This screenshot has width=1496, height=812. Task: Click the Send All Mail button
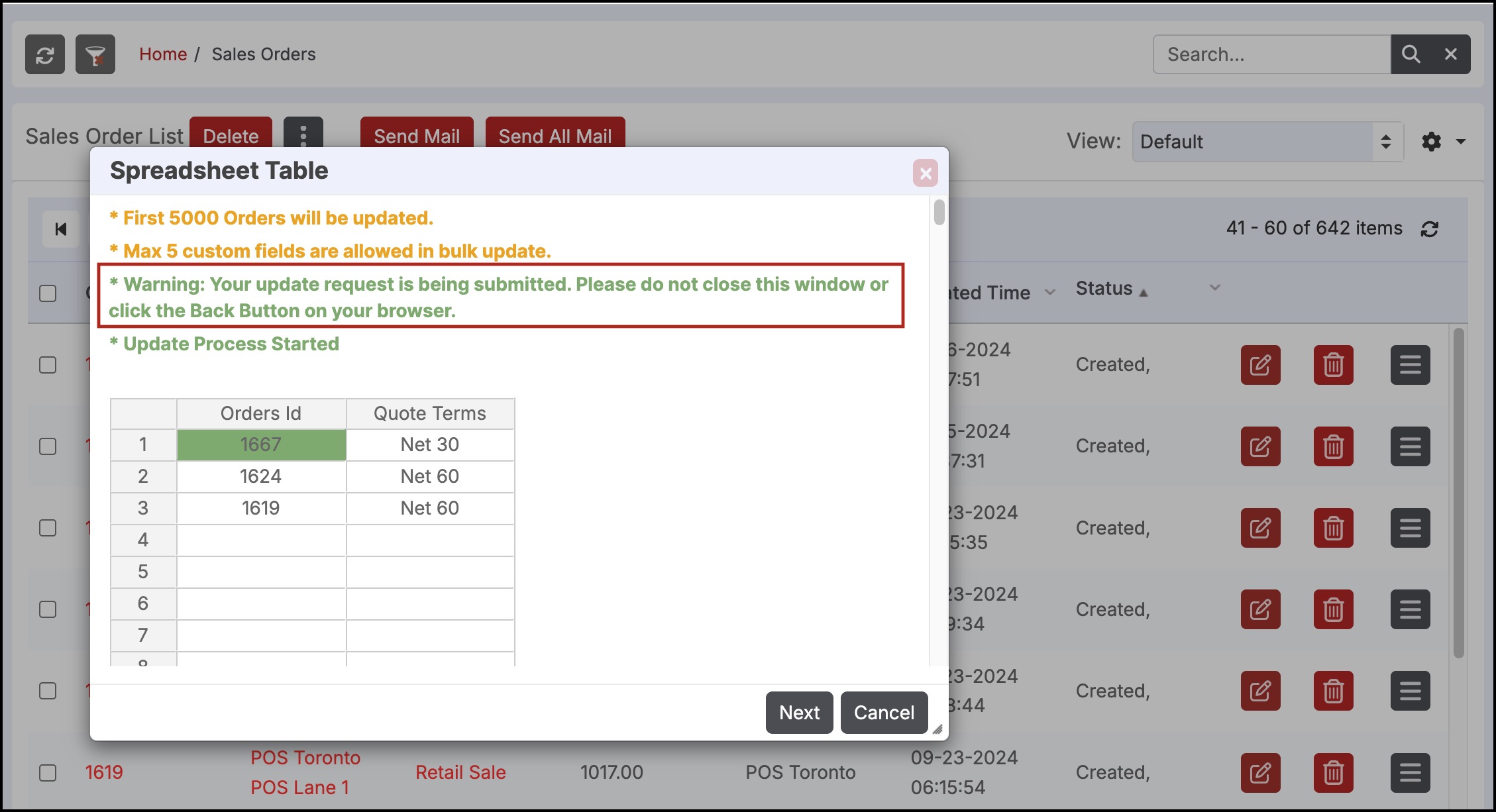click(555, 135)
